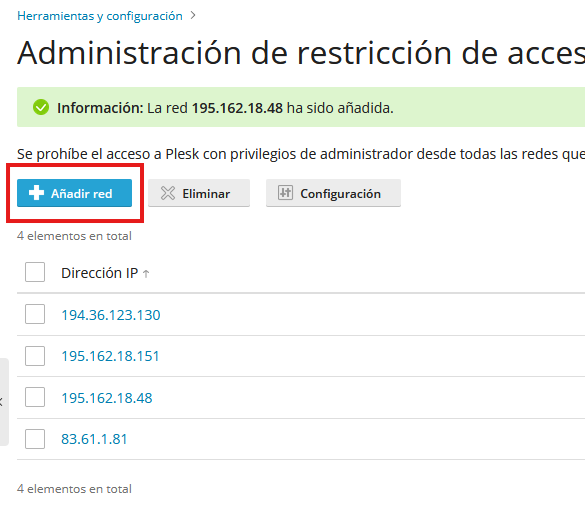Check the box for 195.162.18.48
The image size is (585, 522).
35,397
